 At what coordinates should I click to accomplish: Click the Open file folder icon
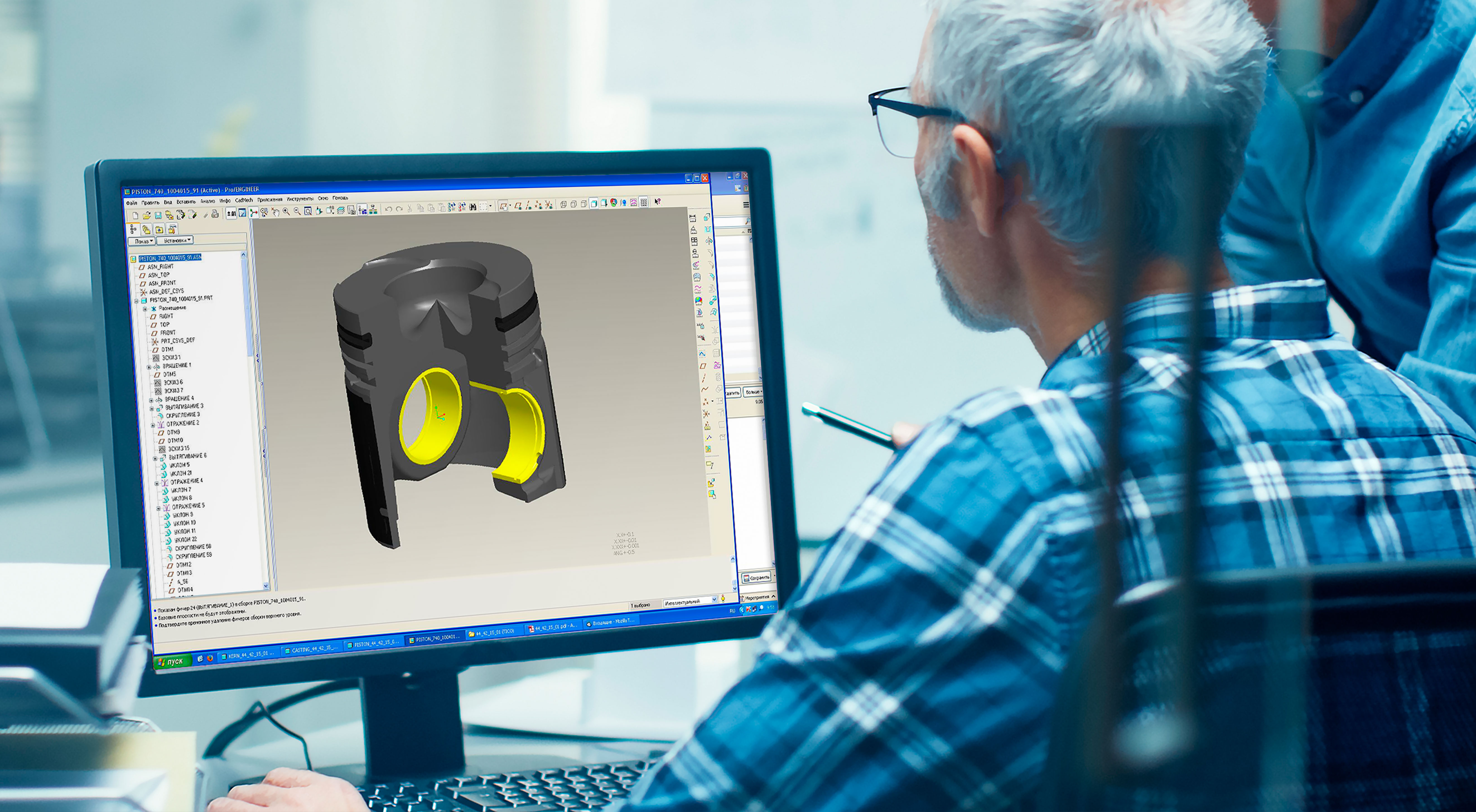click(x=147, y=215)
